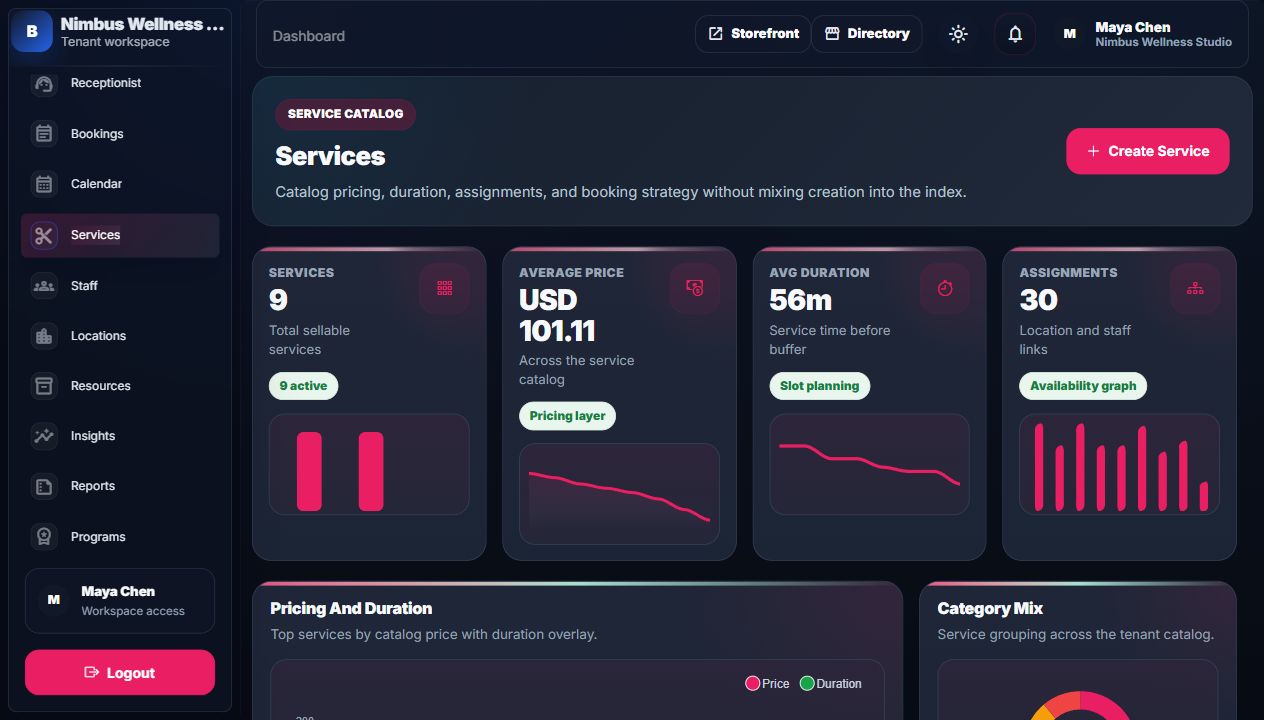Go to Reports in sidebar

pos(120,486)
